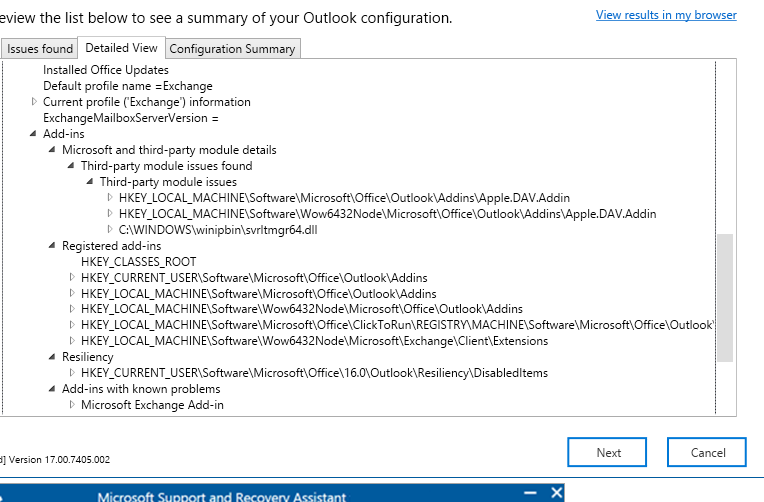The height and width of the screenshot is (502, 764).
Task: Expand Resiliency\DisabledItems registry entry
Action: [72, 373]
